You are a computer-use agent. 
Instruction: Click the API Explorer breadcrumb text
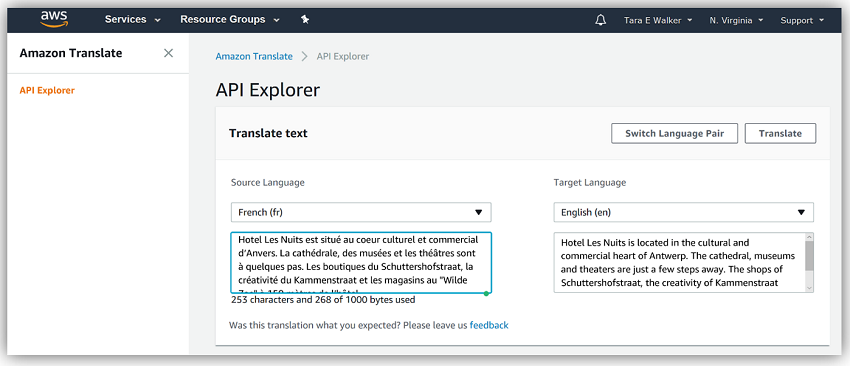tap(343, 56)
